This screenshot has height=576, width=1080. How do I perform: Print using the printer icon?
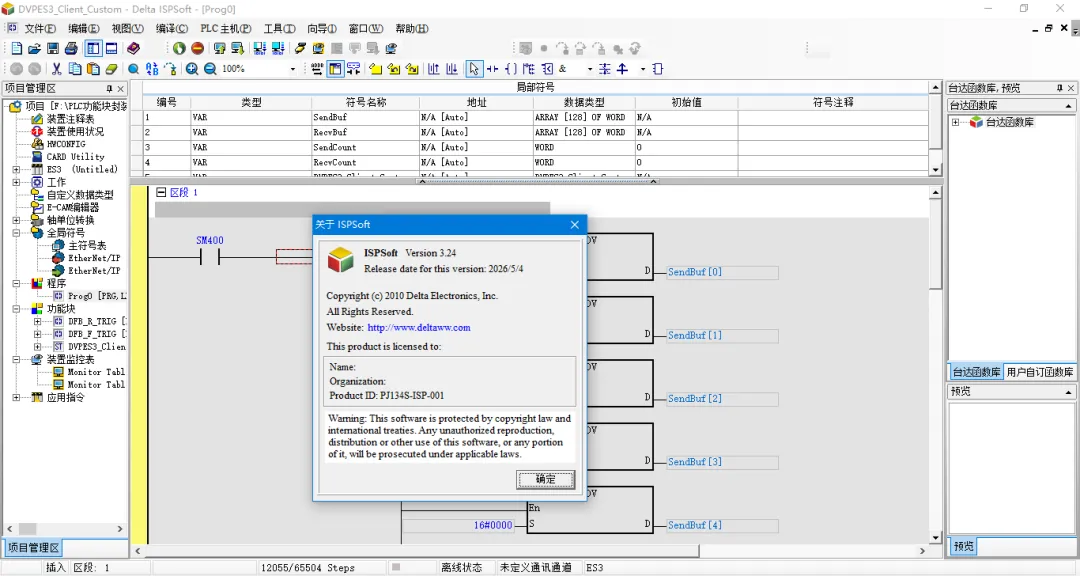[x=71, y=48]
